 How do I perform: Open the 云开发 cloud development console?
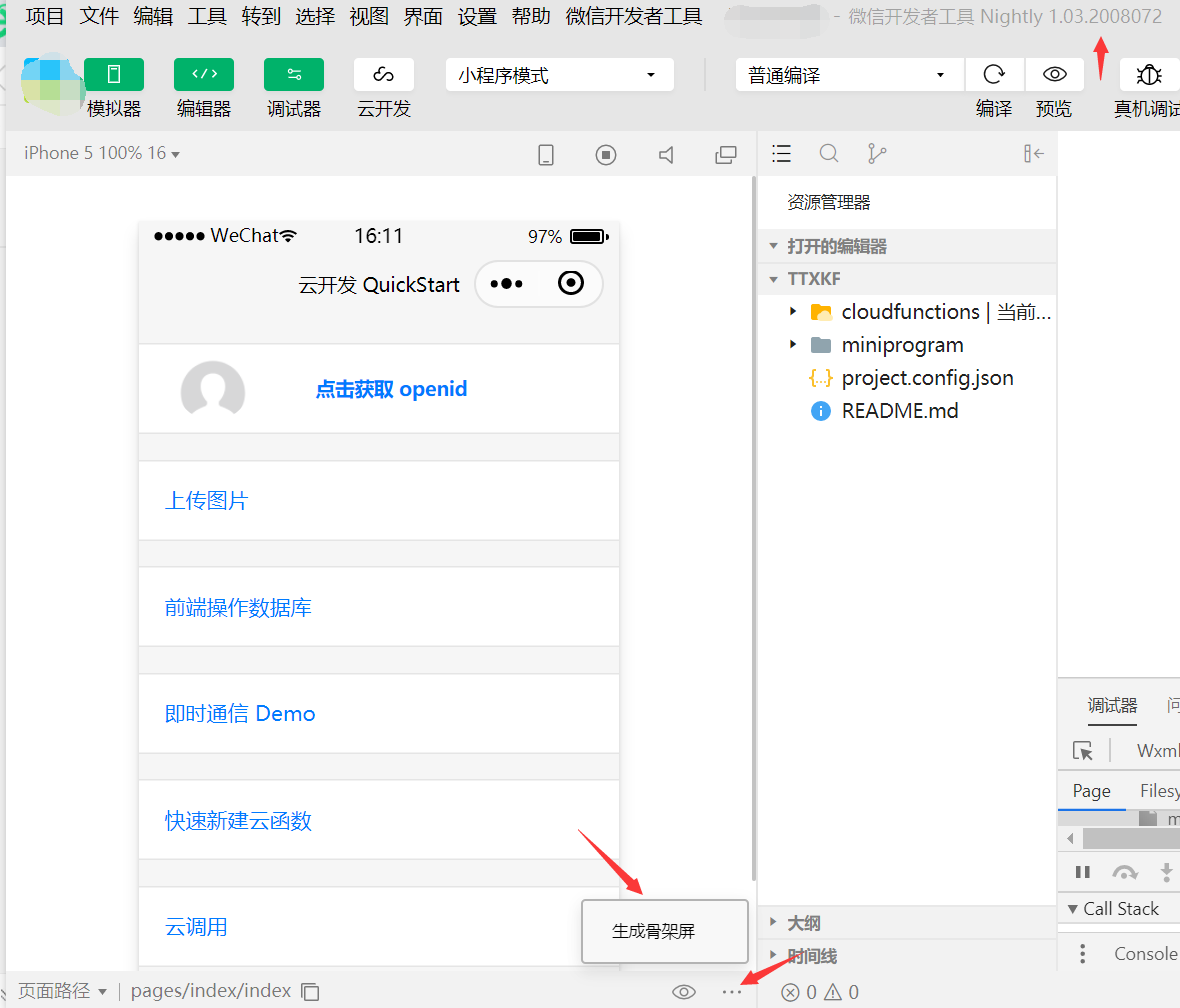click(384, 75)
